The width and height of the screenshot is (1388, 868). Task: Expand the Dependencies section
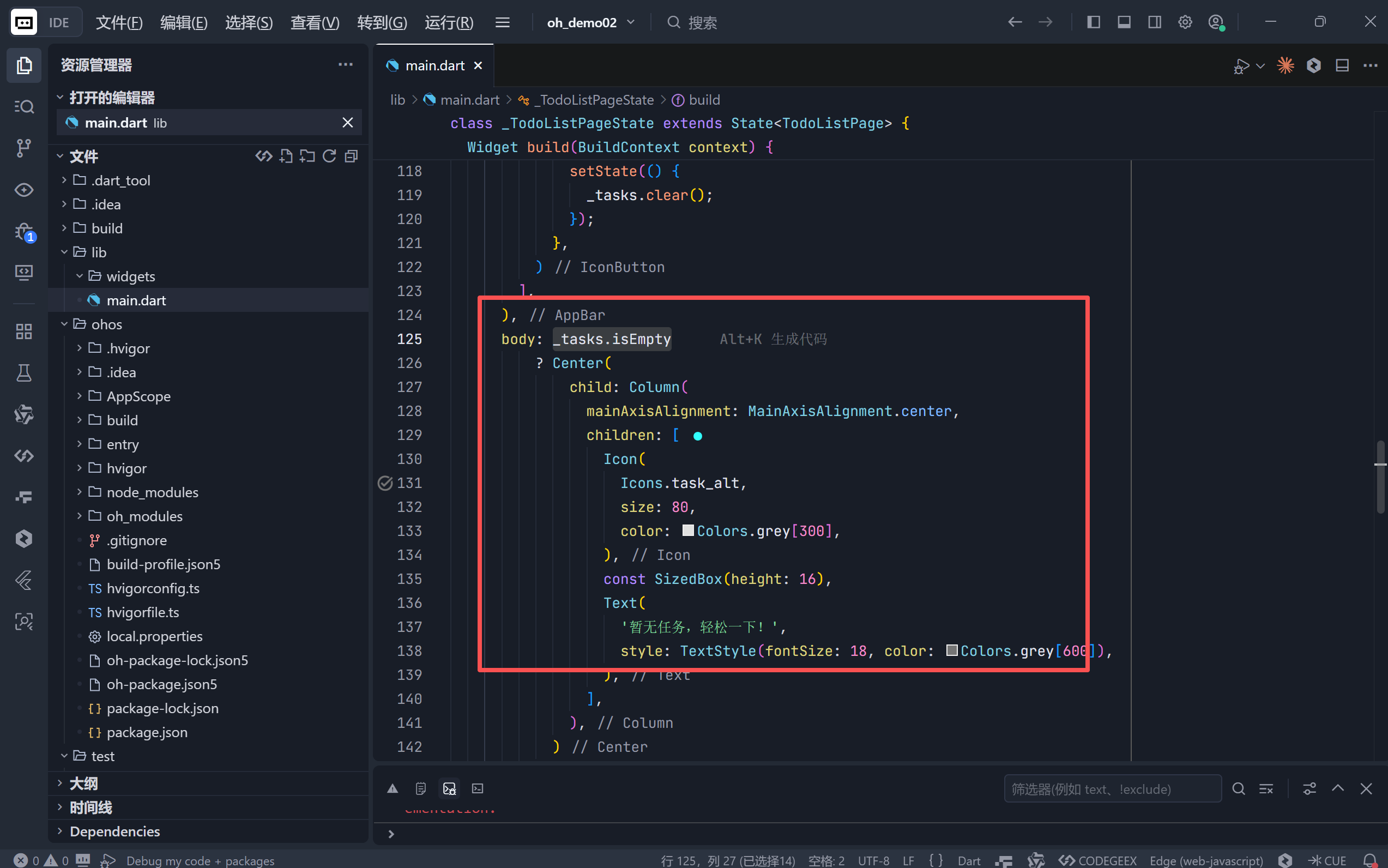[x=114, y=831]
